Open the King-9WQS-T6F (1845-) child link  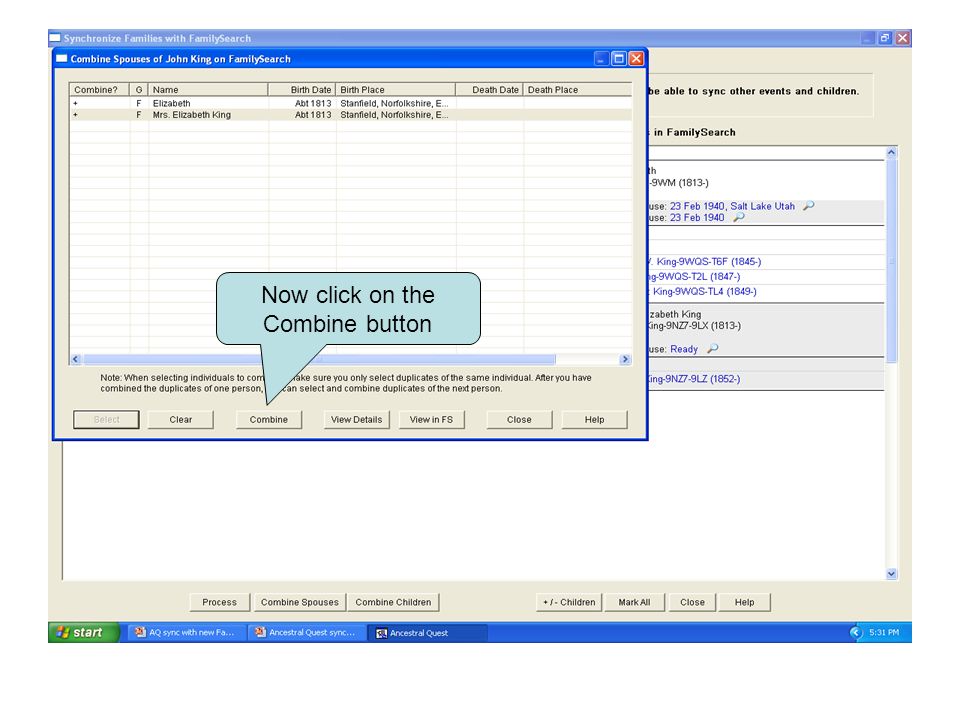(708, 261)
